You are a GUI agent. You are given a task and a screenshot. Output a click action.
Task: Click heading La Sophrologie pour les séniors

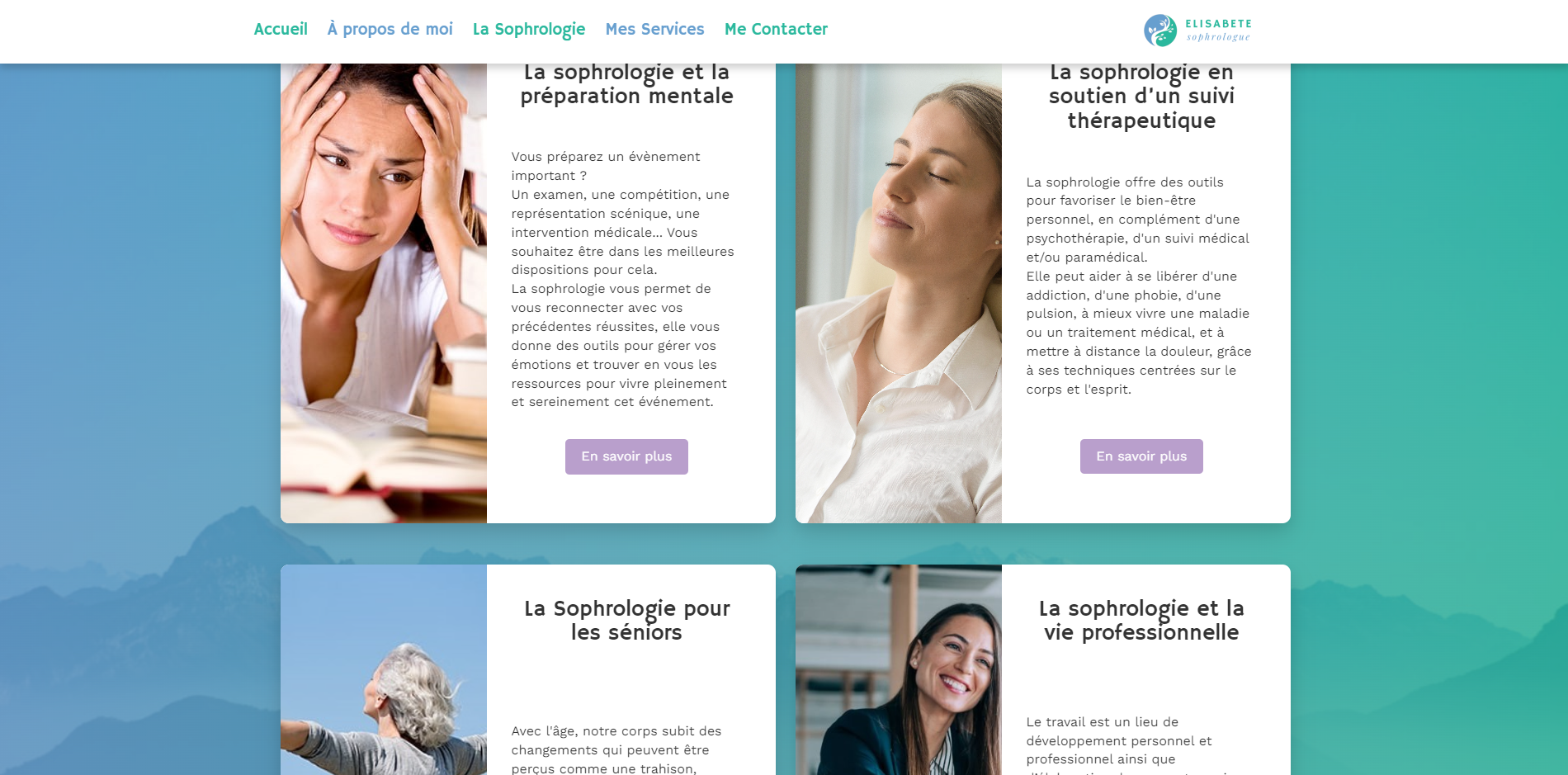[x=626, y=621]
